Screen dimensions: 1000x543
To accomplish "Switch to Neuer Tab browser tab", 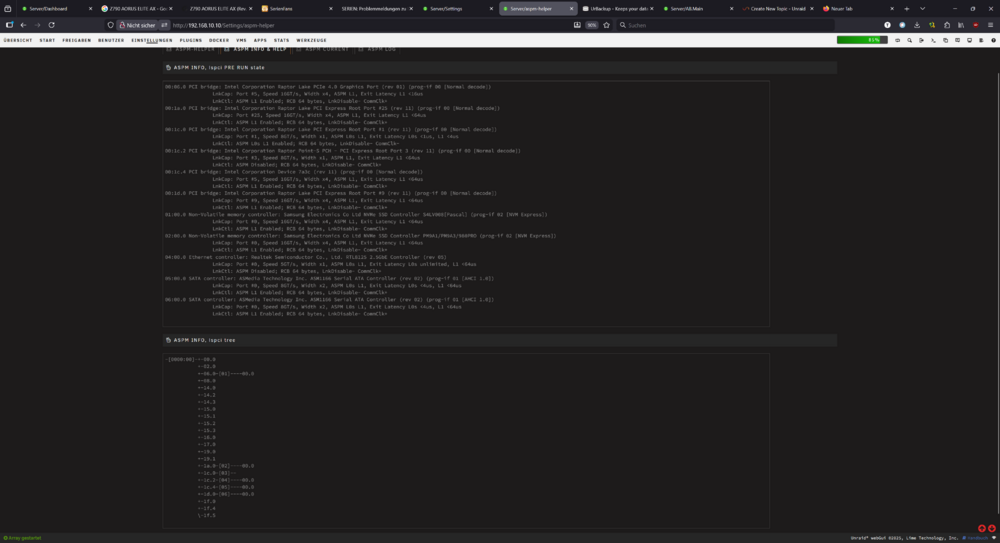I will coord(857,9).
